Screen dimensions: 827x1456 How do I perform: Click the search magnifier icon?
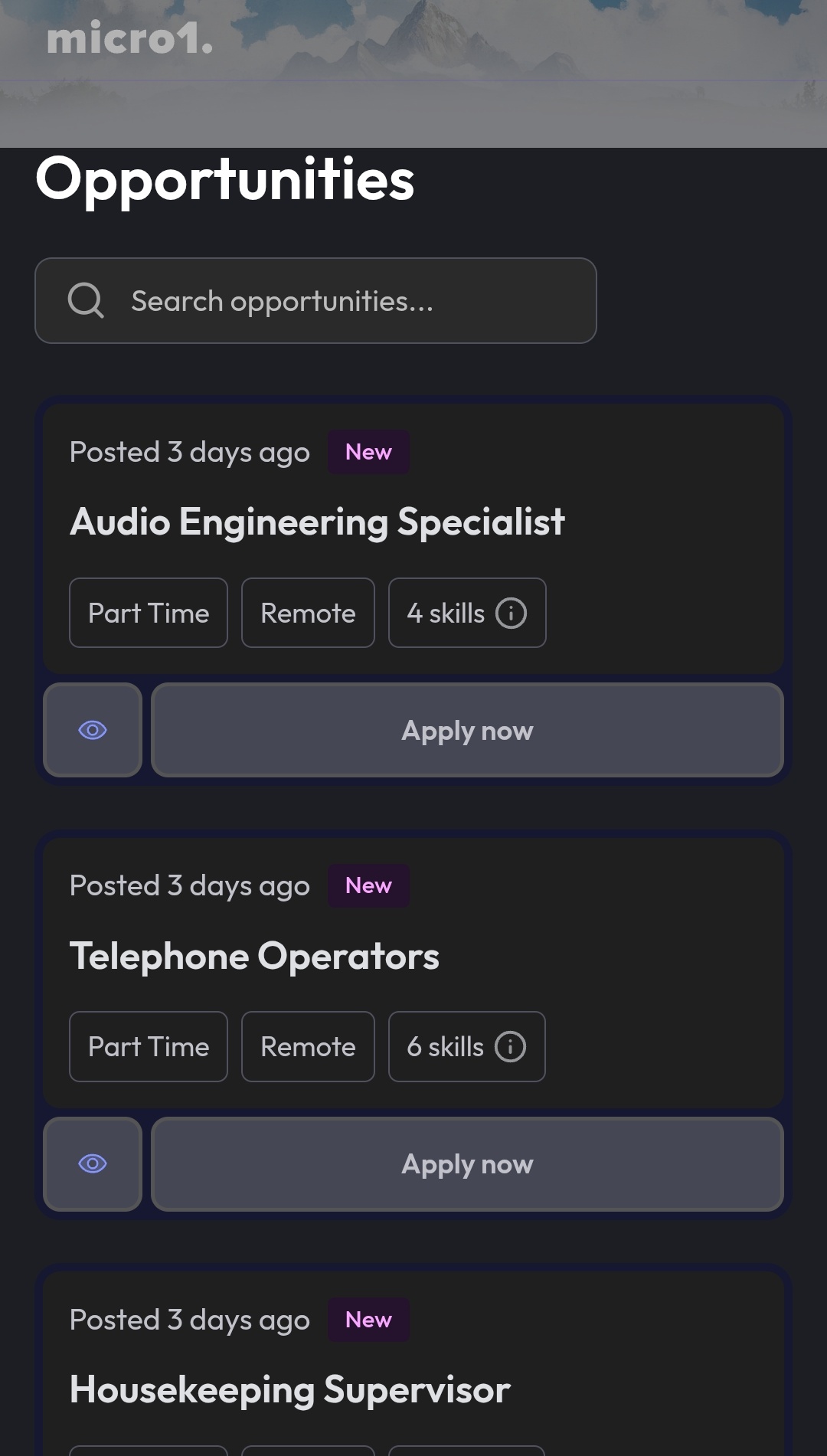(86, 300)
